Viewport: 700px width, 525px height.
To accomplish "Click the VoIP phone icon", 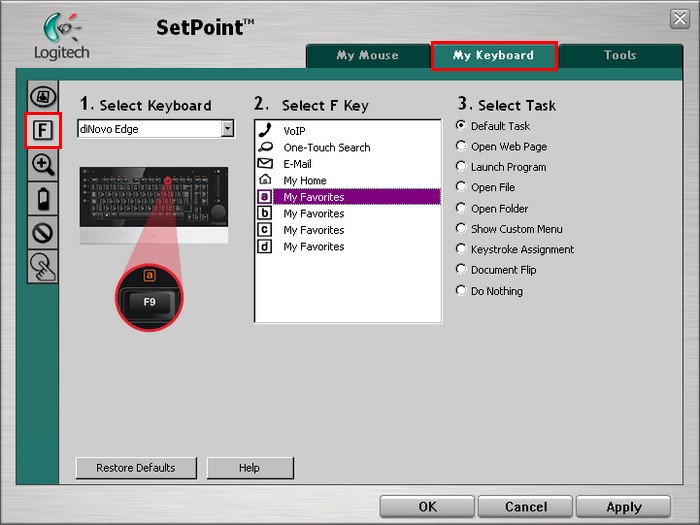I will (x=265, y=130).
